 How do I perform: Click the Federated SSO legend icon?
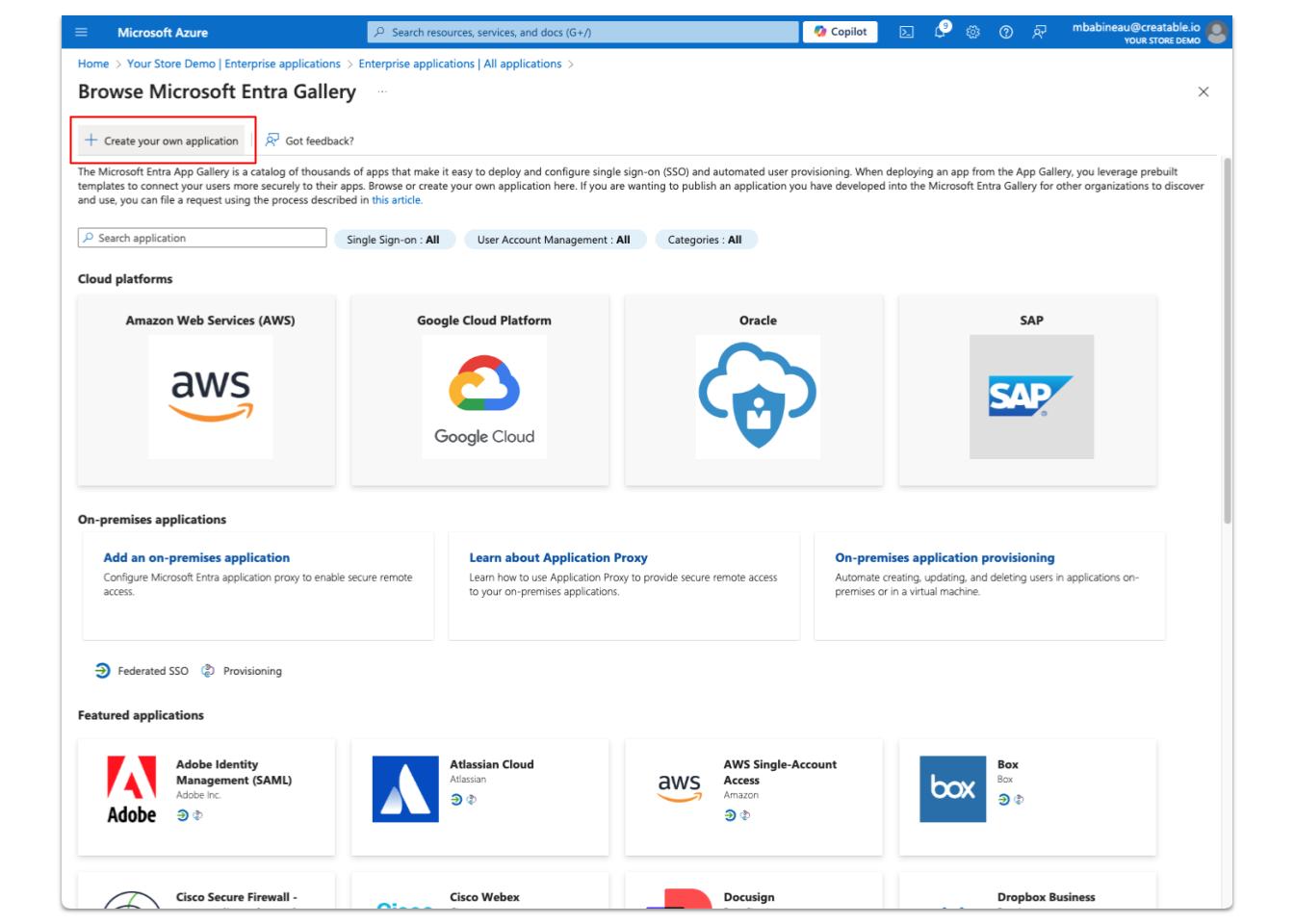pos(103,671)
